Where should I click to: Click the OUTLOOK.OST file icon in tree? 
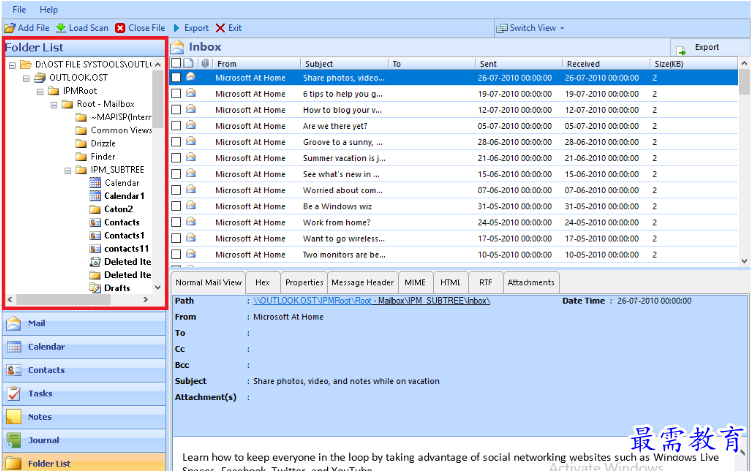40,77
